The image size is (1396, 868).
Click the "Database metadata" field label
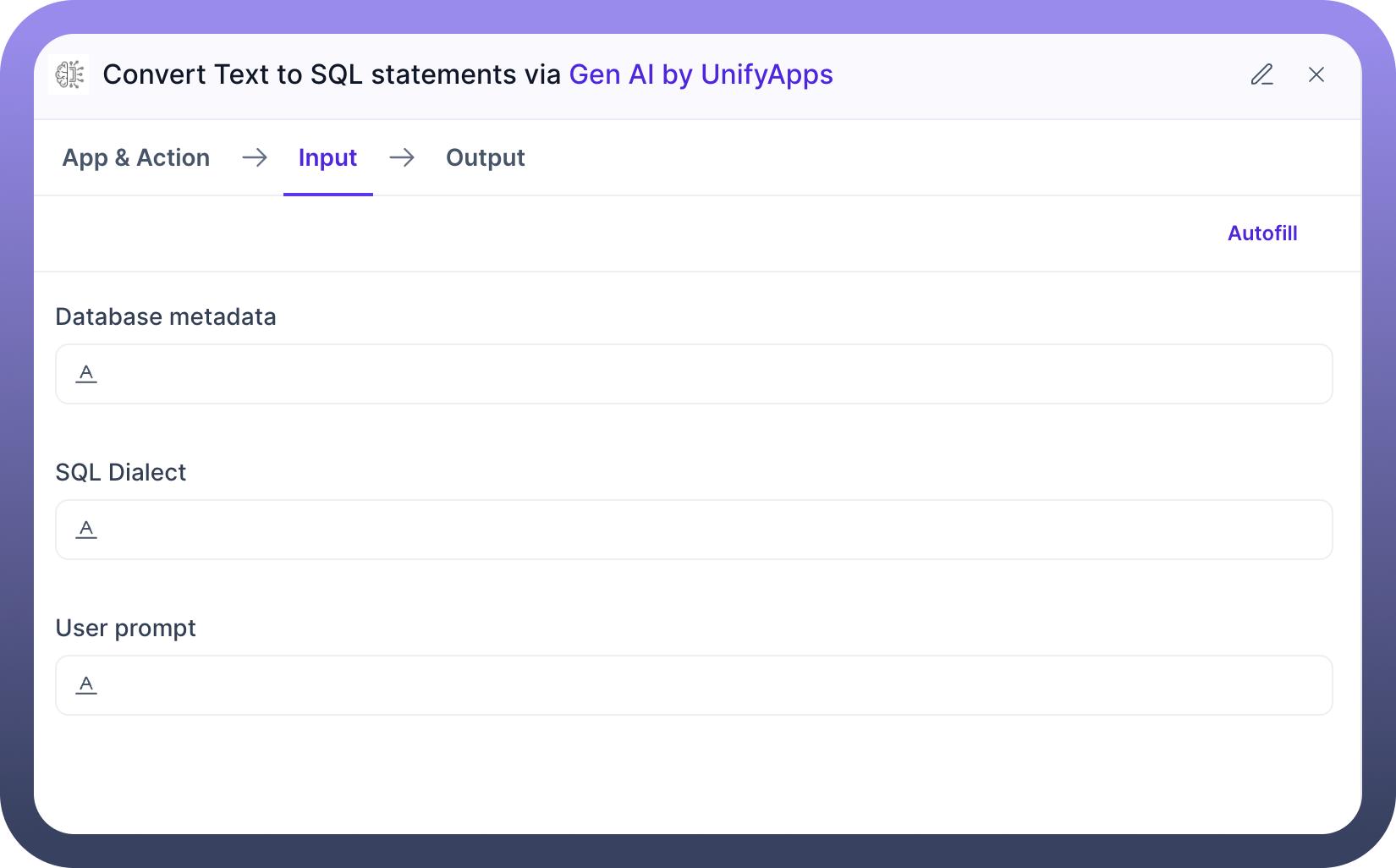(166, 316)
